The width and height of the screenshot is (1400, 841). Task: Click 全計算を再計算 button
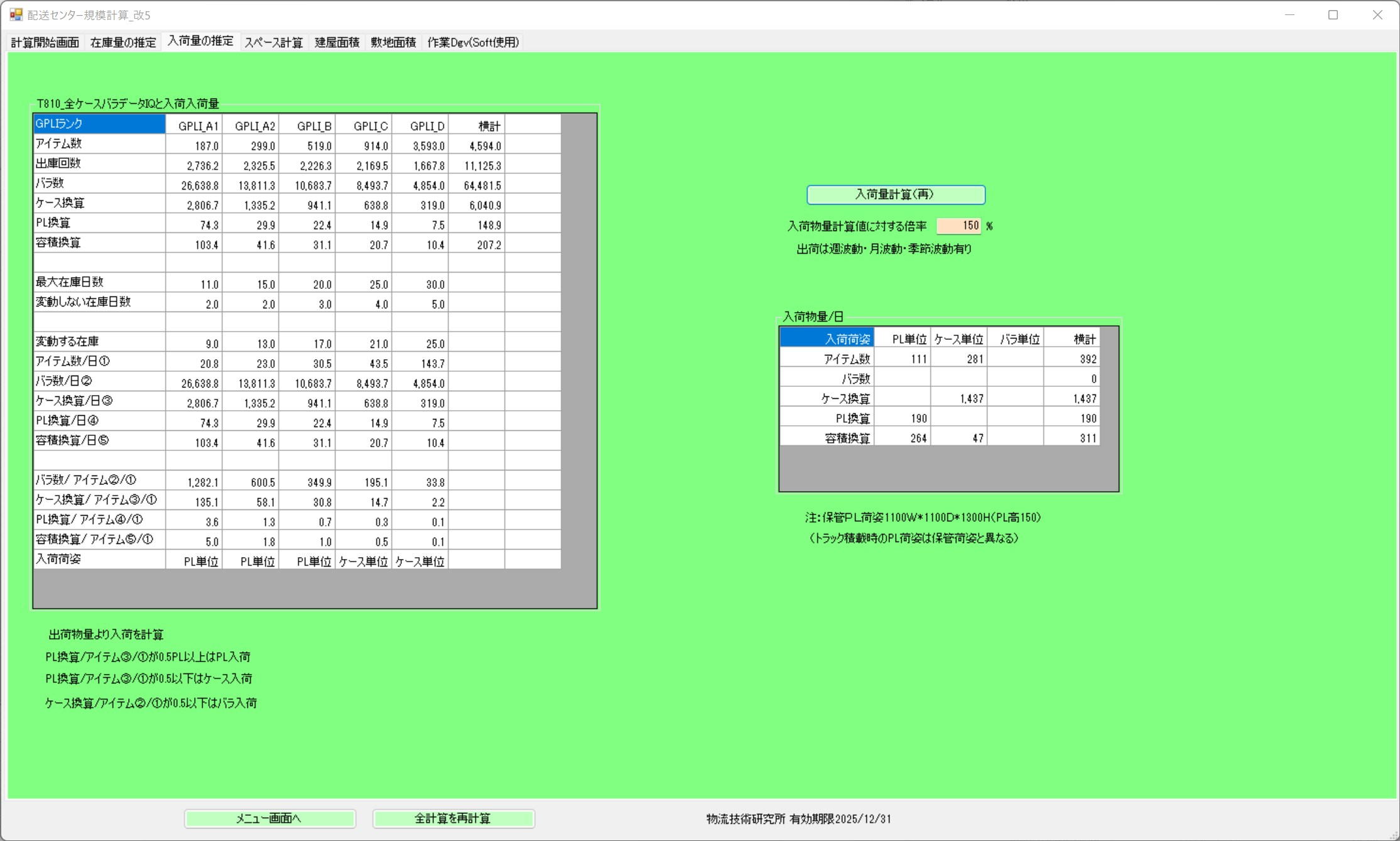point(453,818)
